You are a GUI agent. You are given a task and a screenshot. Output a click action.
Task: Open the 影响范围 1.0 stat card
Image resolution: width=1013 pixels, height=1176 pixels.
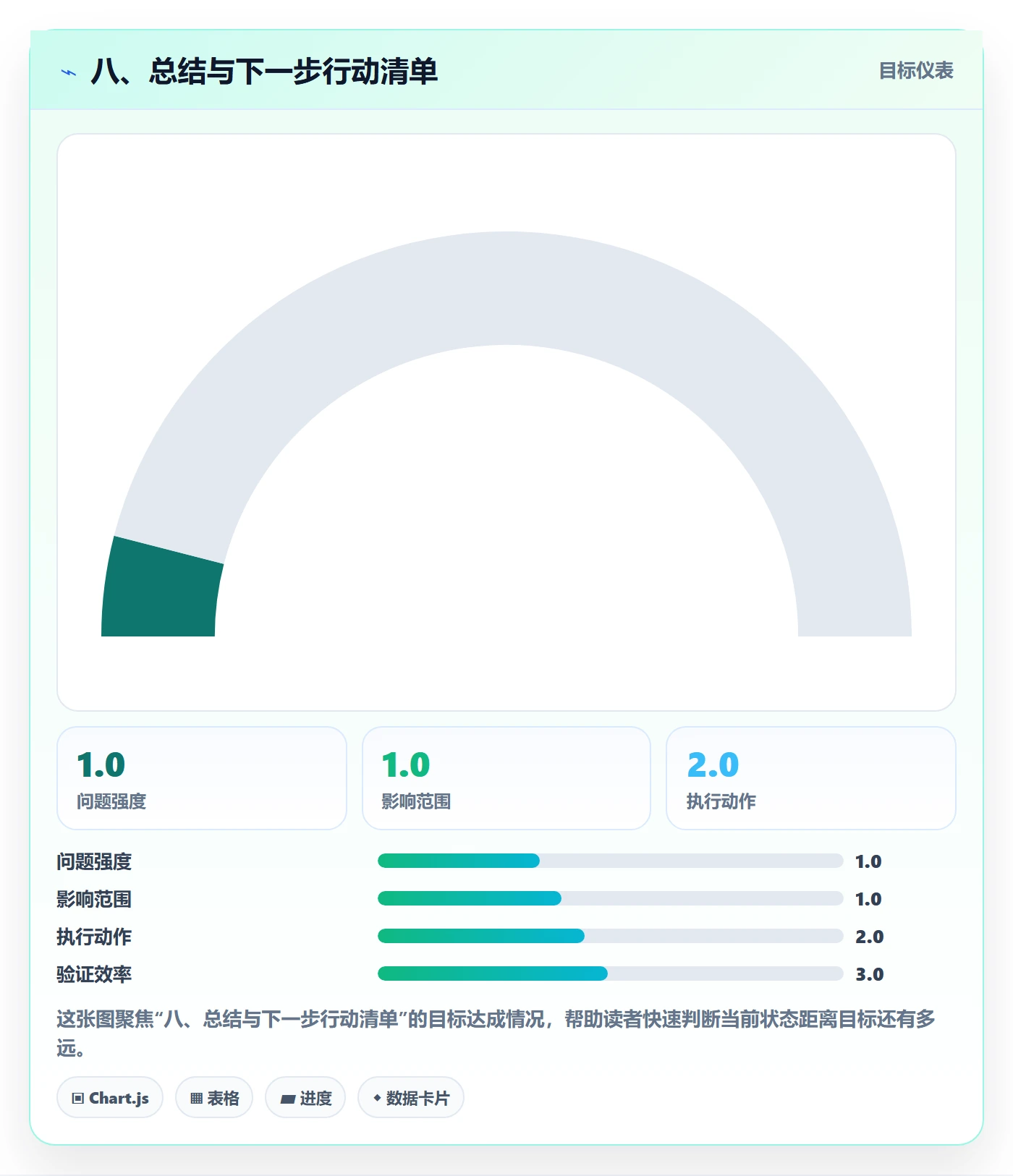(x=506, y=778)
